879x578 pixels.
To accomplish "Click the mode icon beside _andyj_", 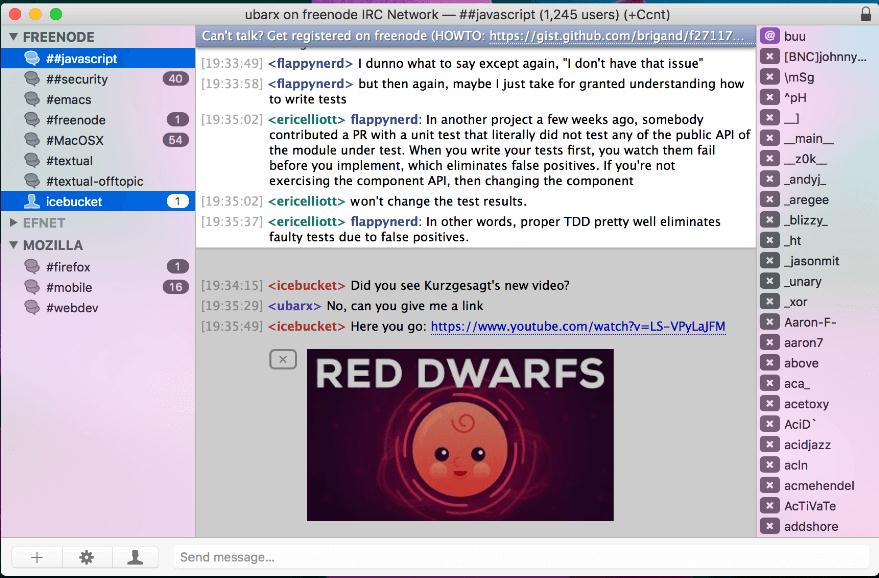I will 770,179.
